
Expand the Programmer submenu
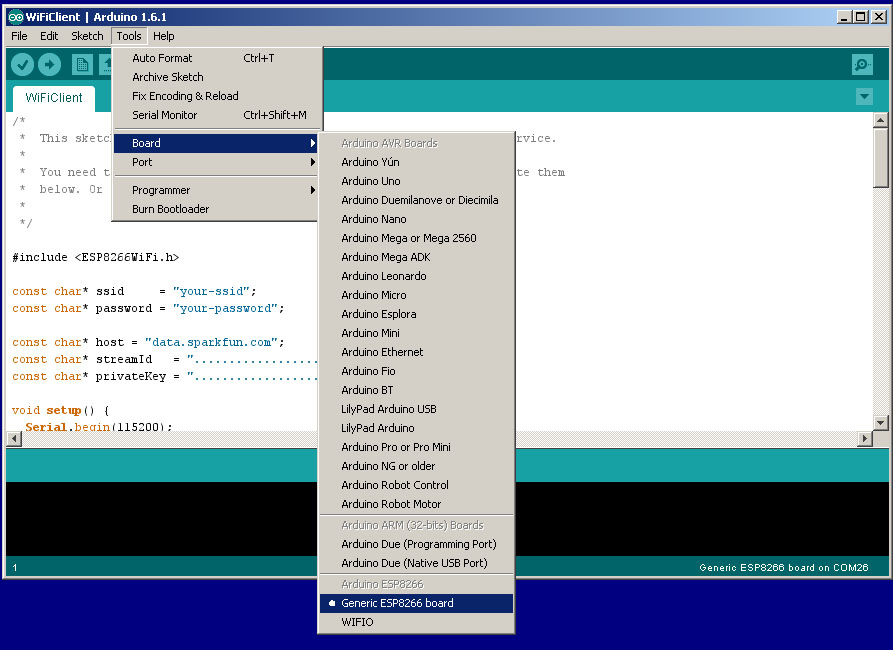(x=216, y=190)
